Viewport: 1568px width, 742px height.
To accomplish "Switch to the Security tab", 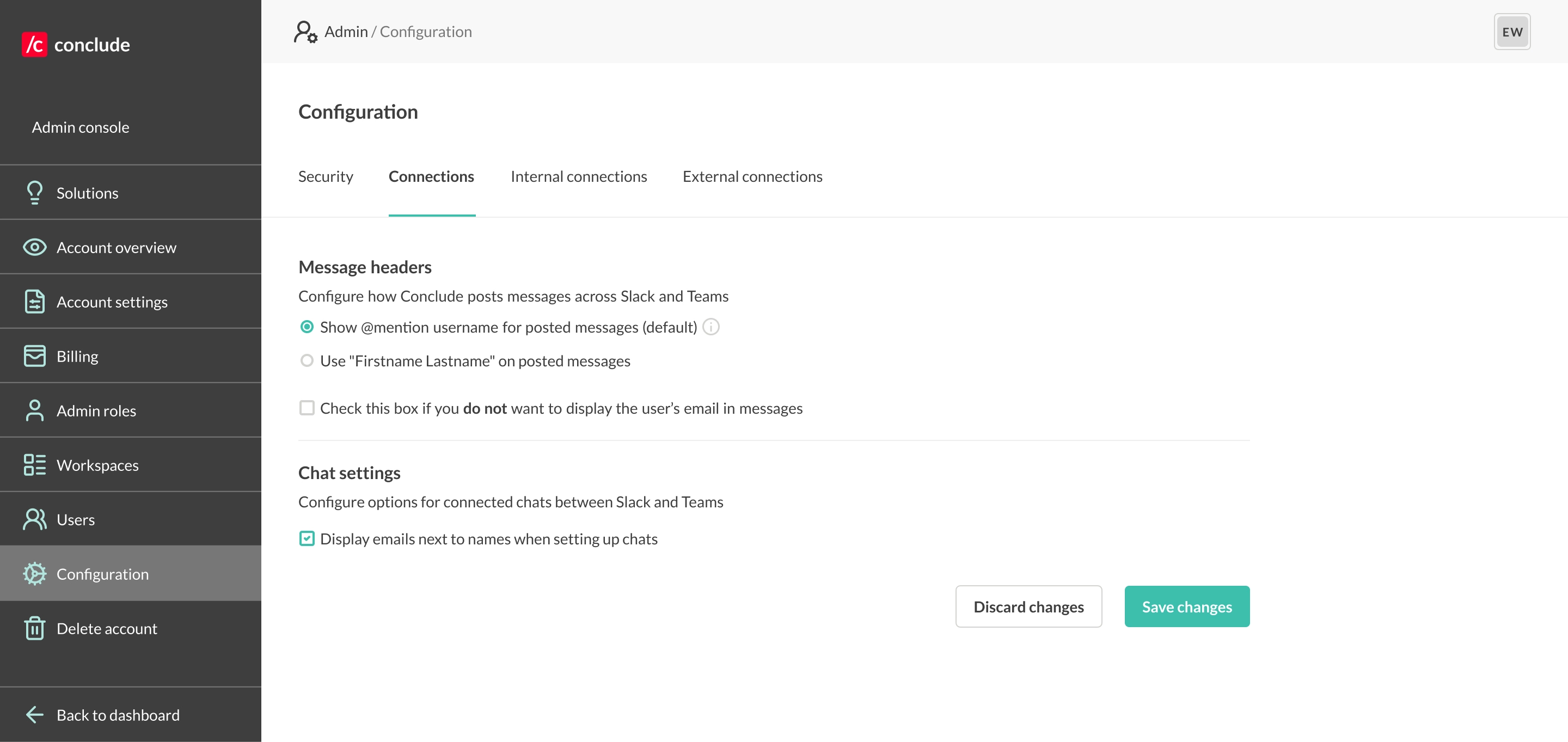I will (x=326, y=176).
